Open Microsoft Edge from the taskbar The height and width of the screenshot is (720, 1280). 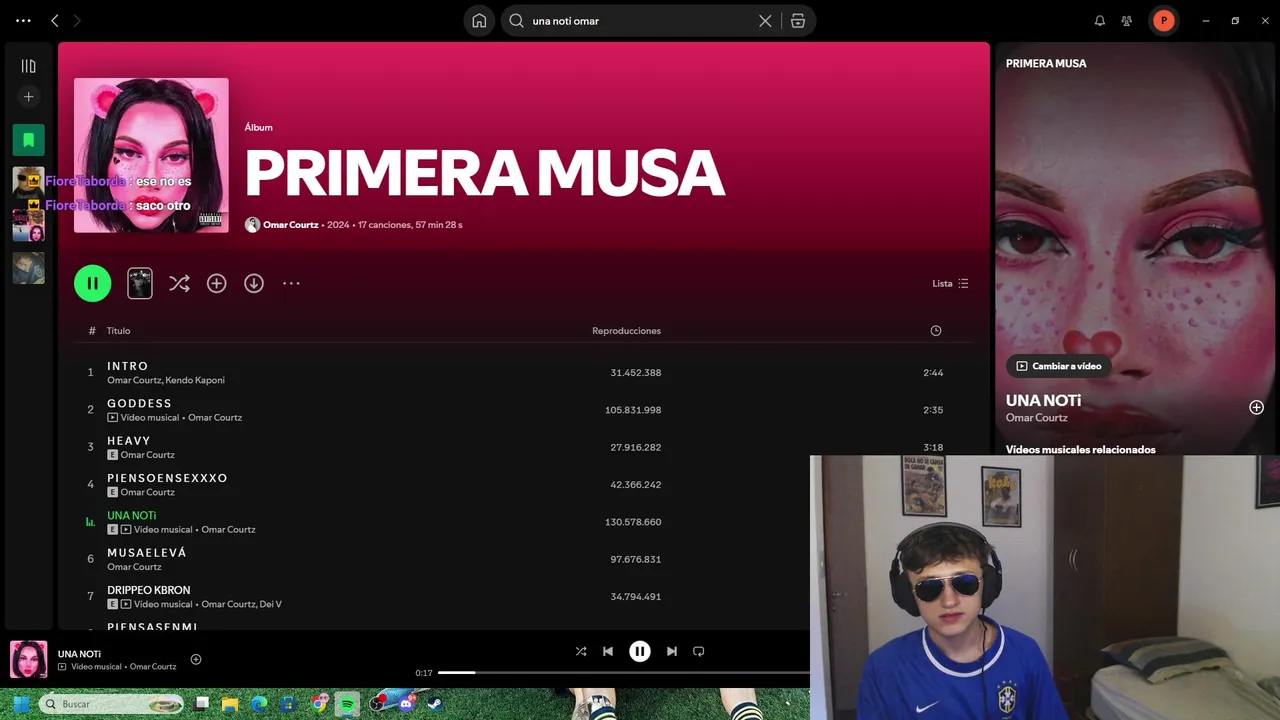259,704
